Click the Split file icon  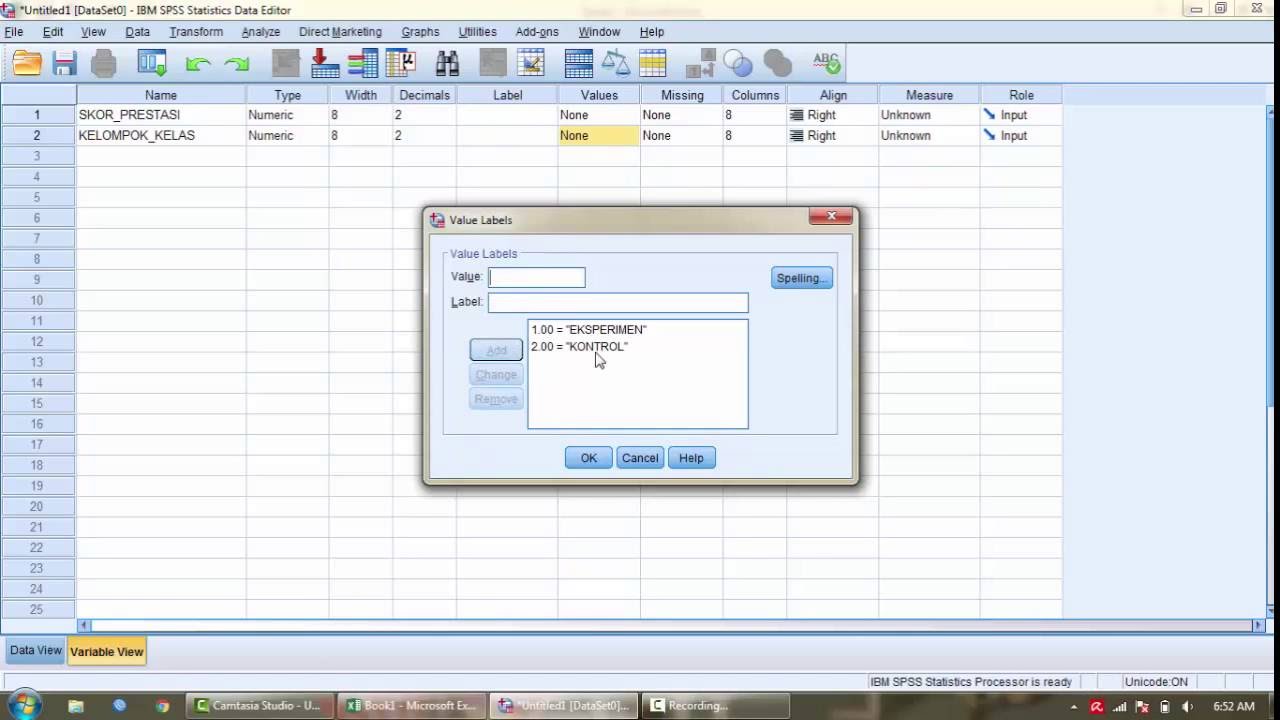pyautogui.click(x=579, y=64)
